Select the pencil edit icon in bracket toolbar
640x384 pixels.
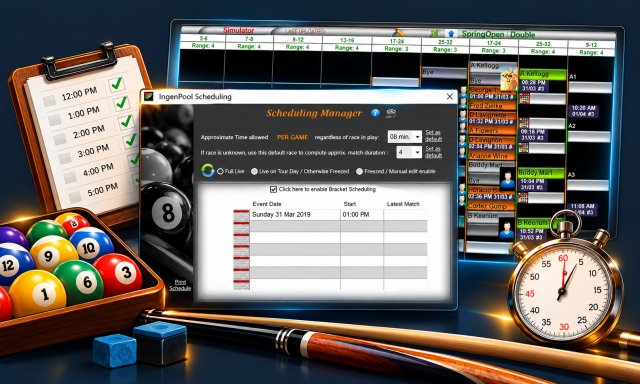coord(399,32)
